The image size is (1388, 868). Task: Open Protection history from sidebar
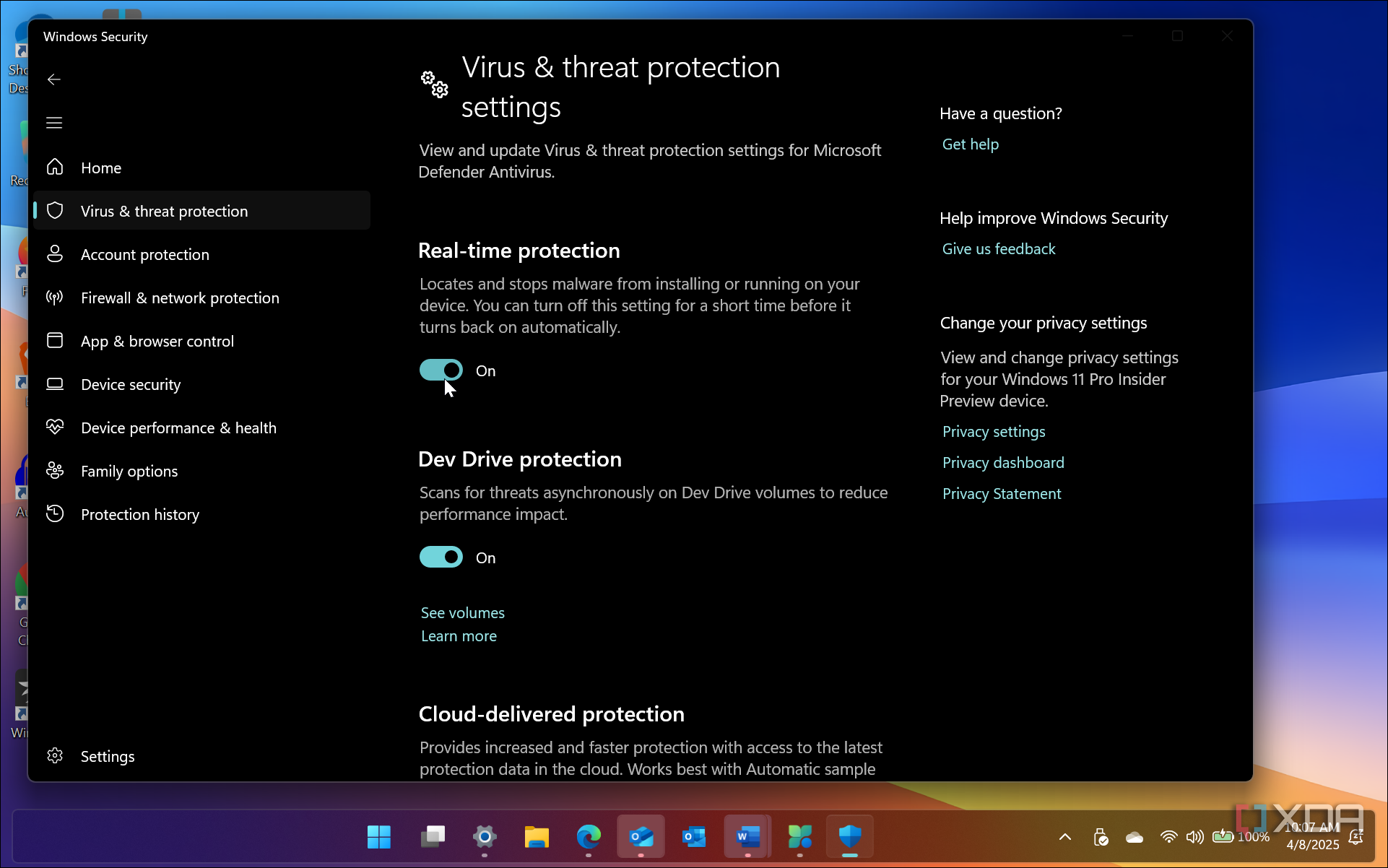(202, 514)
